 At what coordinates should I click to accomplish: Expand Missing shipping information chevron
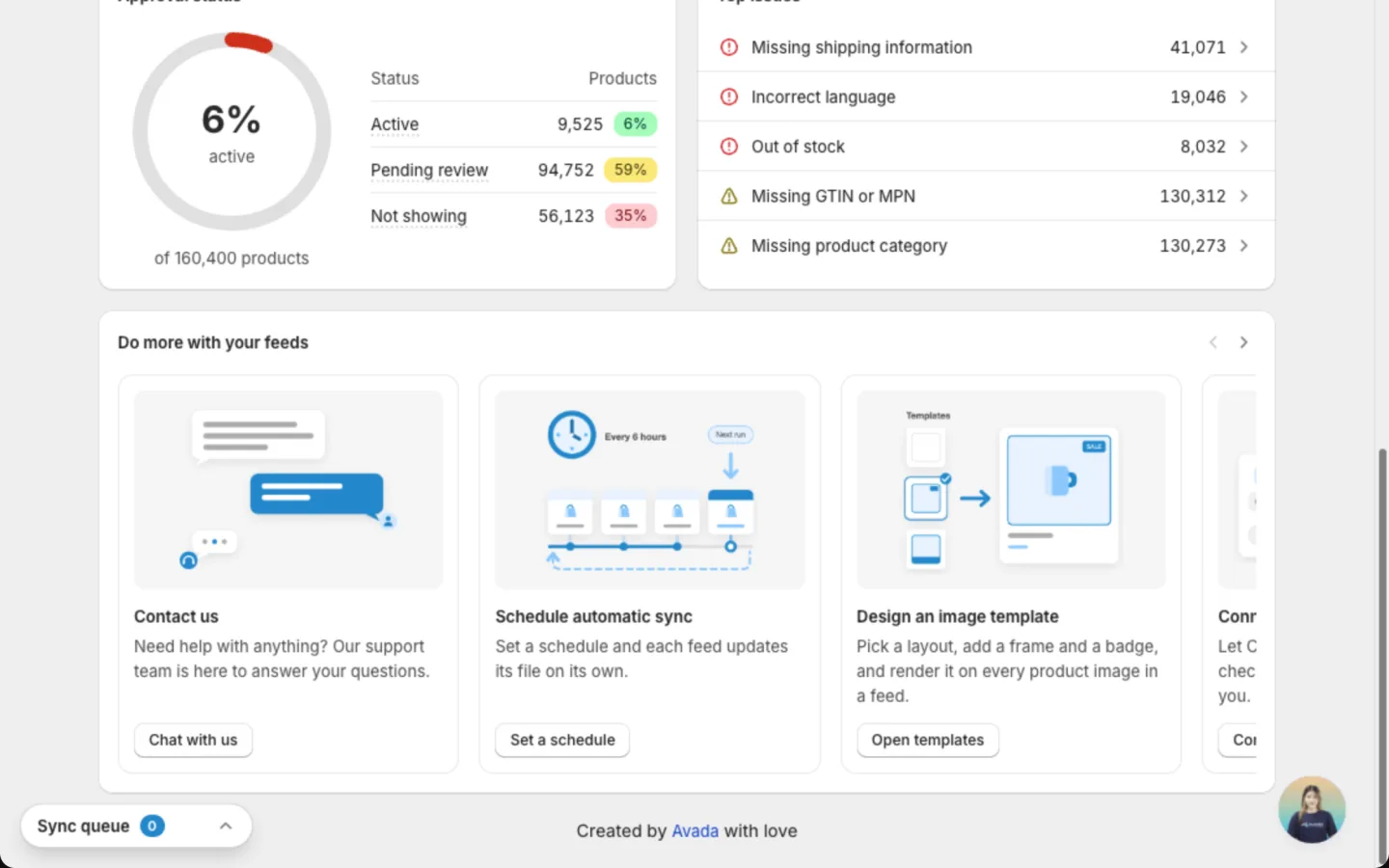tap(1243, 47)
